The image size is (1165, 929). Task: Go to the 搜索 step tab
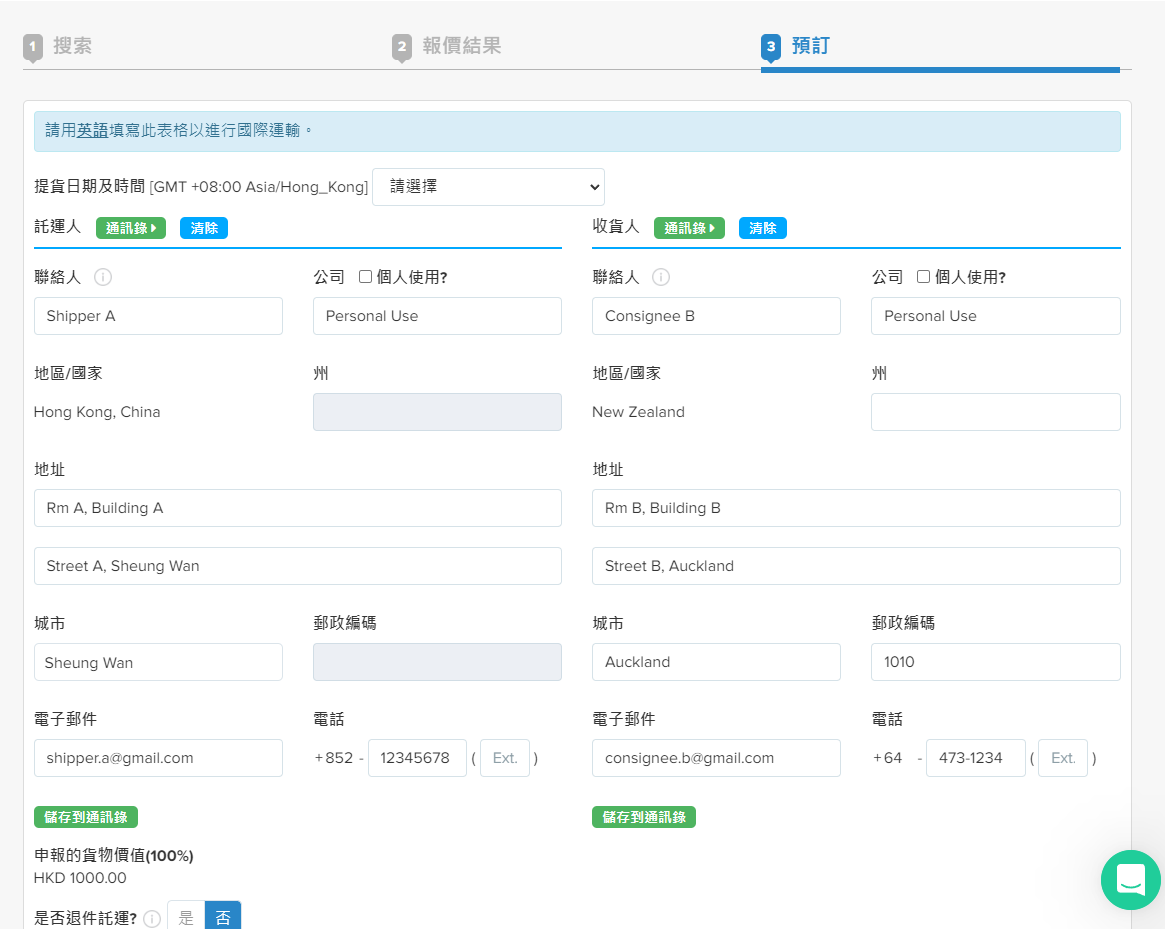pyautogui.click(x=72, y=46)
